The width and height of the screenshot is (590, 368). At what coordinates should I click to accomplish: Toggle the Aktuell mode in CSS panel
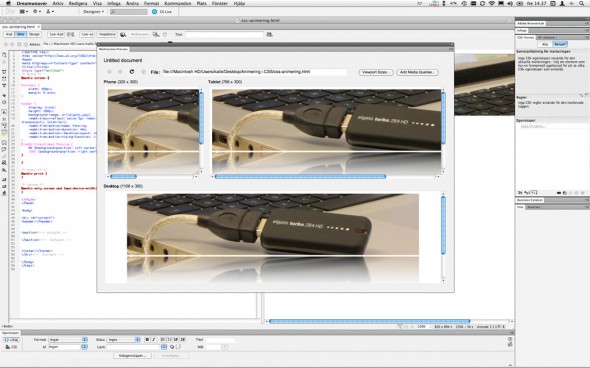pos(560,44)
